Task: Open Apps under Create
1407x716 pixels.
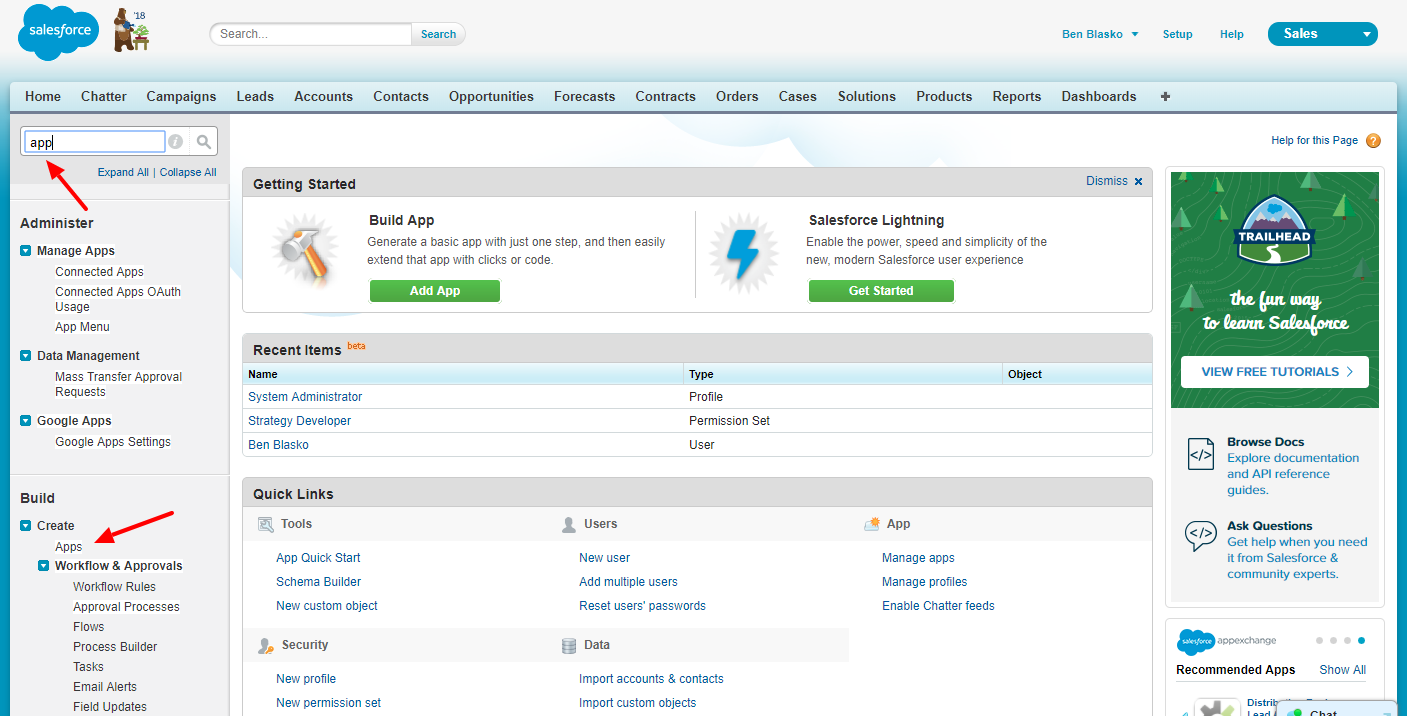Action: click(69, 547)
